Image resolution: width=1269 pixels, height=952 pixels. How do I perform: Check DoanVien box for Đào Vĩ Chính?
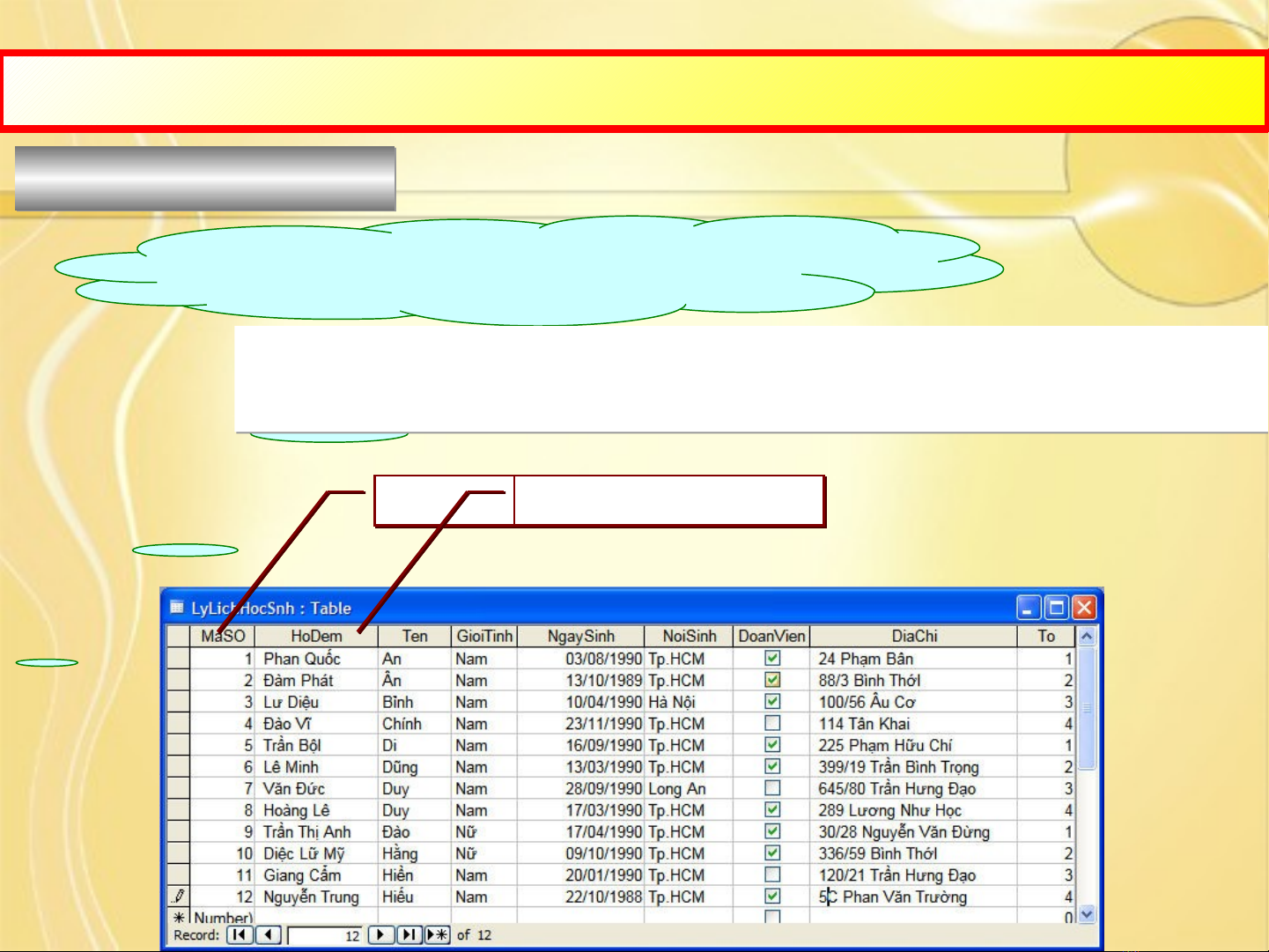tap(772, 723)
